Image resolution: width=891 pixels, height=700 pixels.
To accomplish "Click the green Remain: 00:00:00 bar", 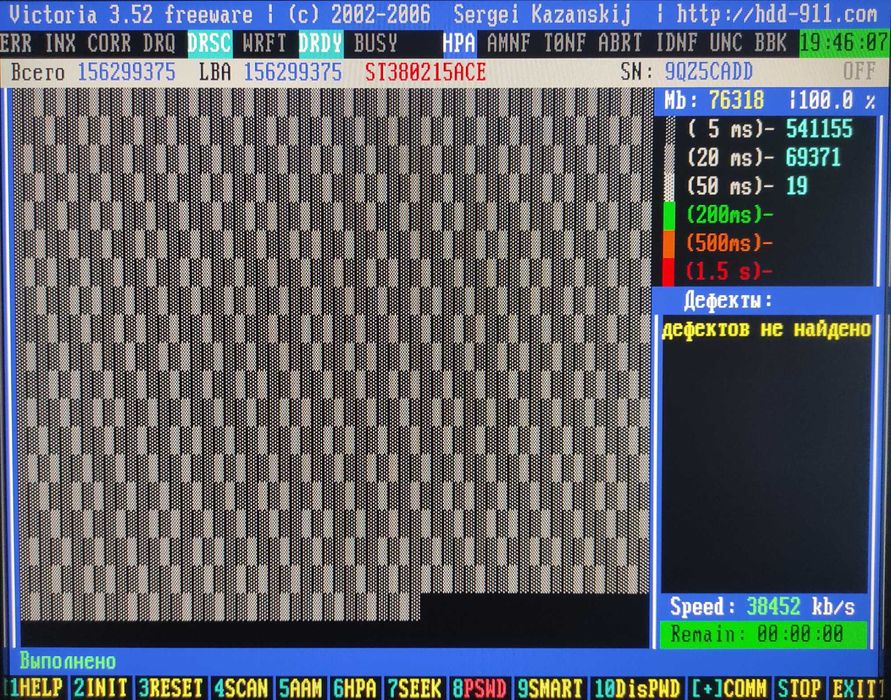I will (763, 634).
